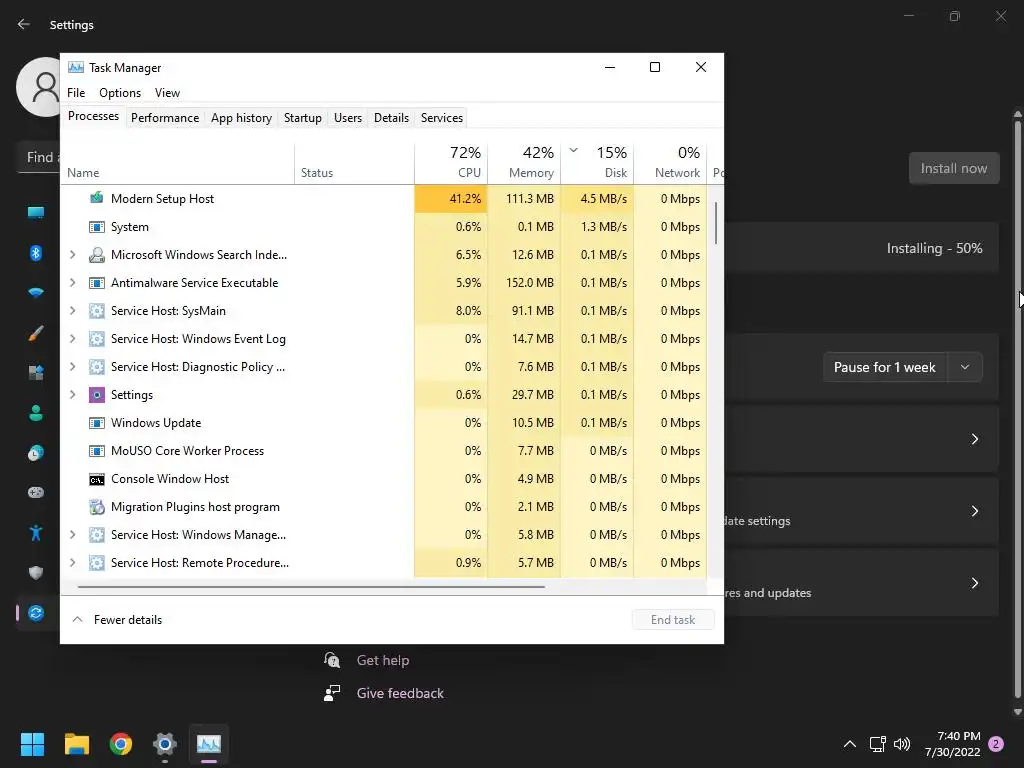Expand Service Host: Windows Management group

coord(72,535)
